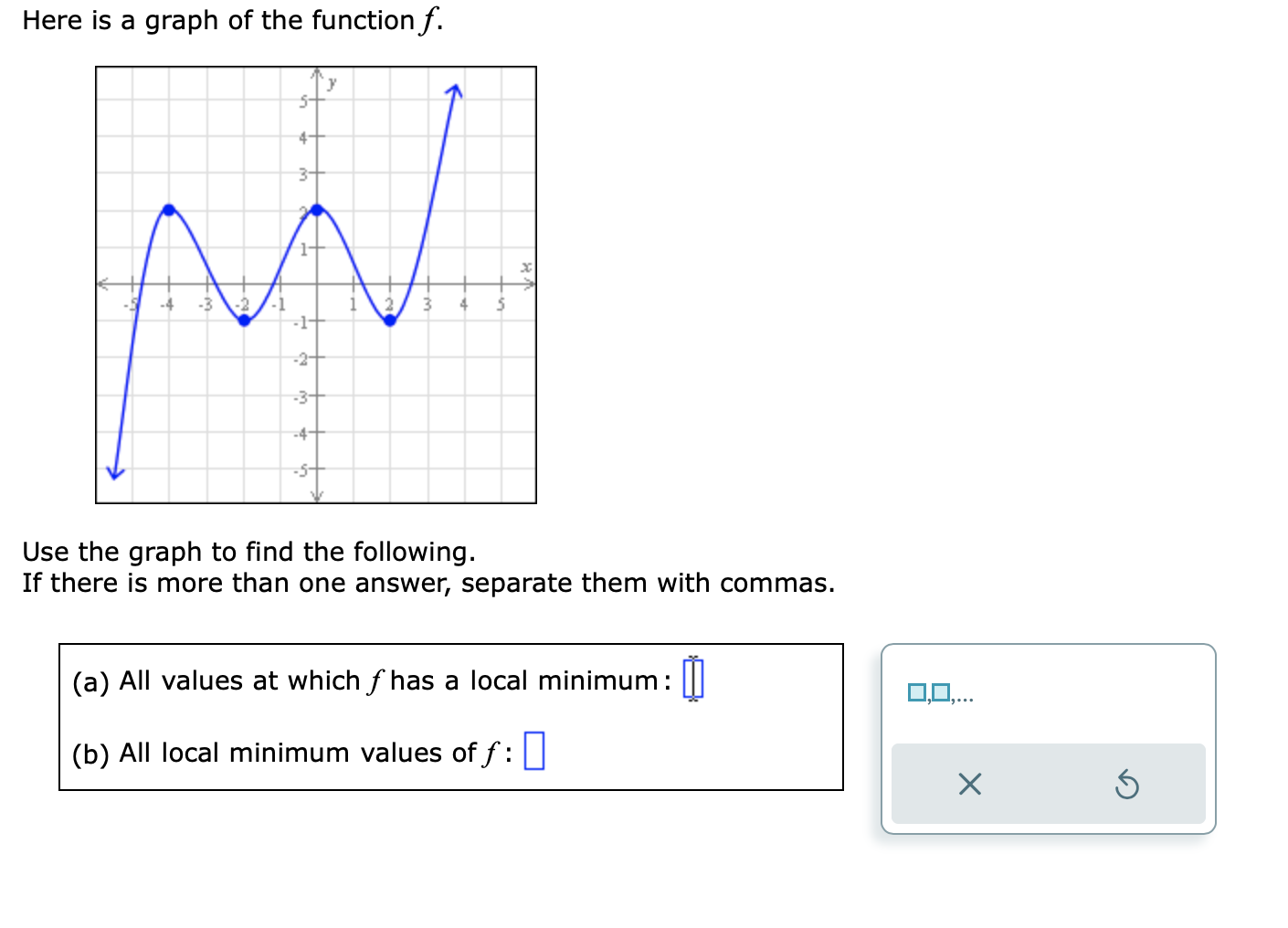Click the origin of the coordinate grid
Viewport: 1288px width, 928px height.
pyautogui.click(x=316, y=283)
